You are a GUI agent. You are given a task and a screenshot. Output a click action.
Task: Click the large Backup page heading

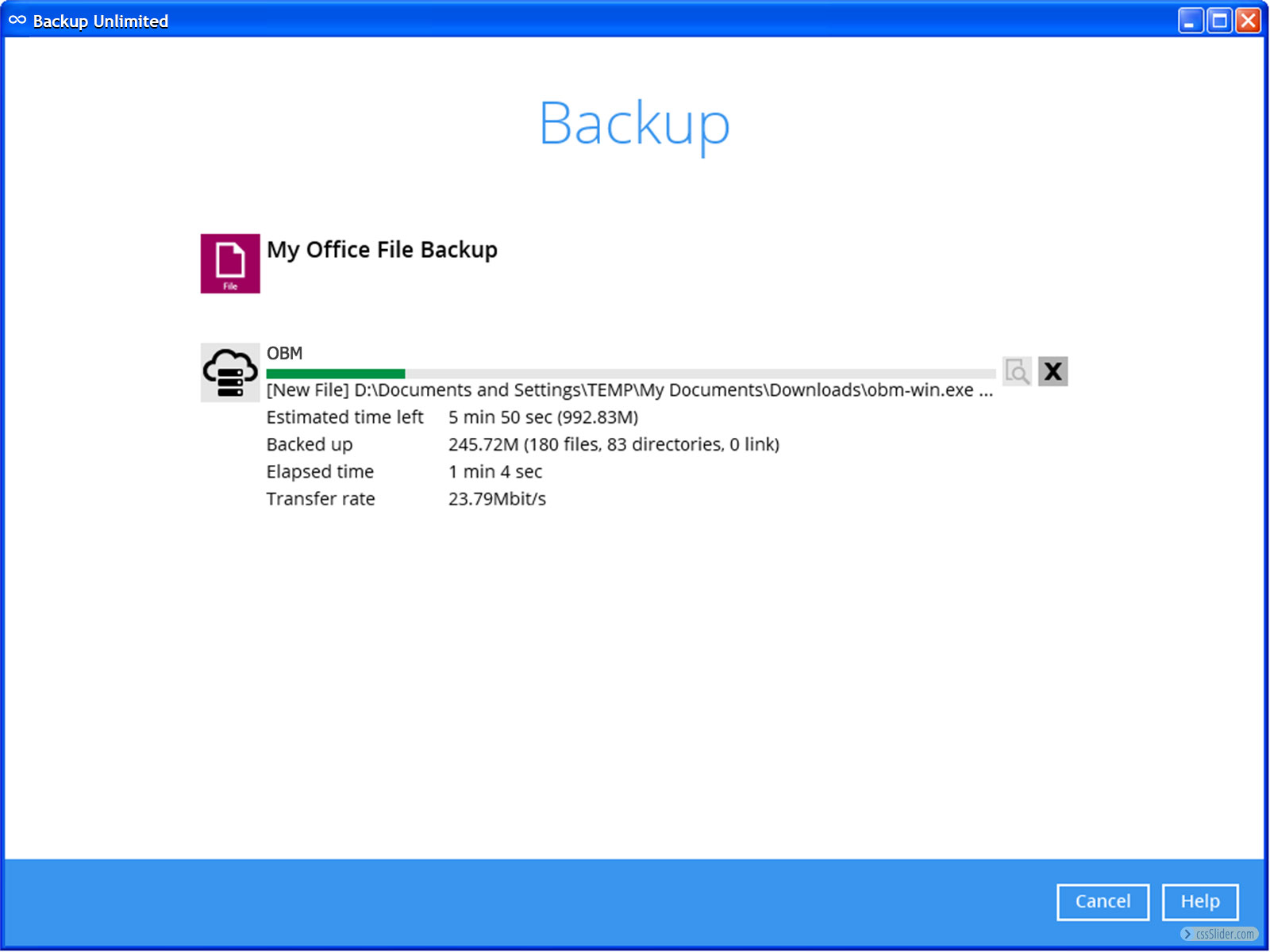(633, 125)
